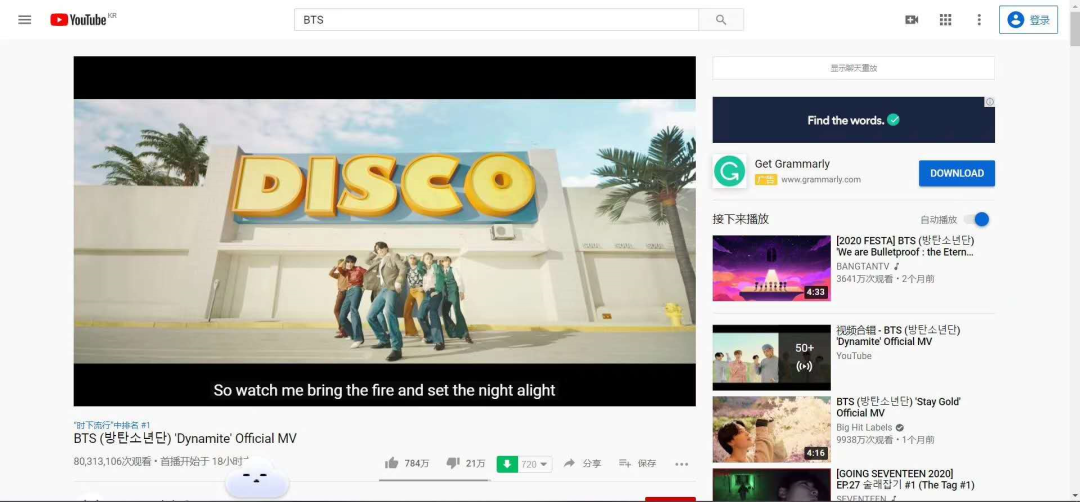Image resolution: width=1080 pixels, height=502 pixels.
Task: Expand the 720 quality dropdown
Action: (x=535, y=464)
